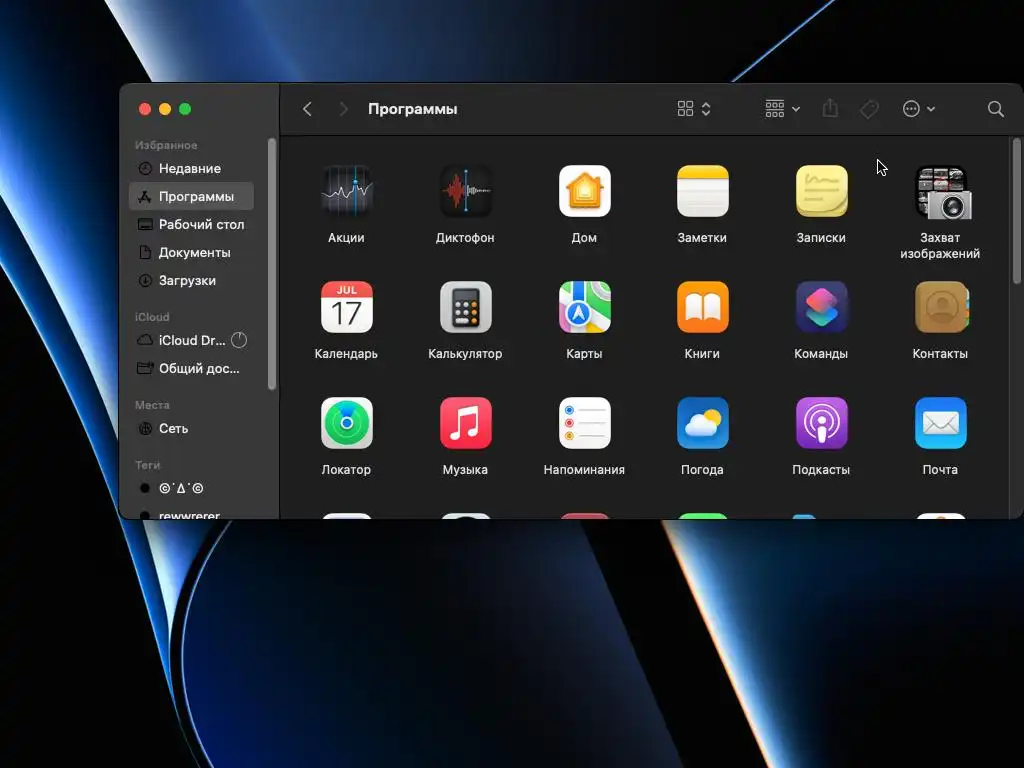Open Документы in the sidebar
Screen dimensions: 1024x768
point(191,253)
